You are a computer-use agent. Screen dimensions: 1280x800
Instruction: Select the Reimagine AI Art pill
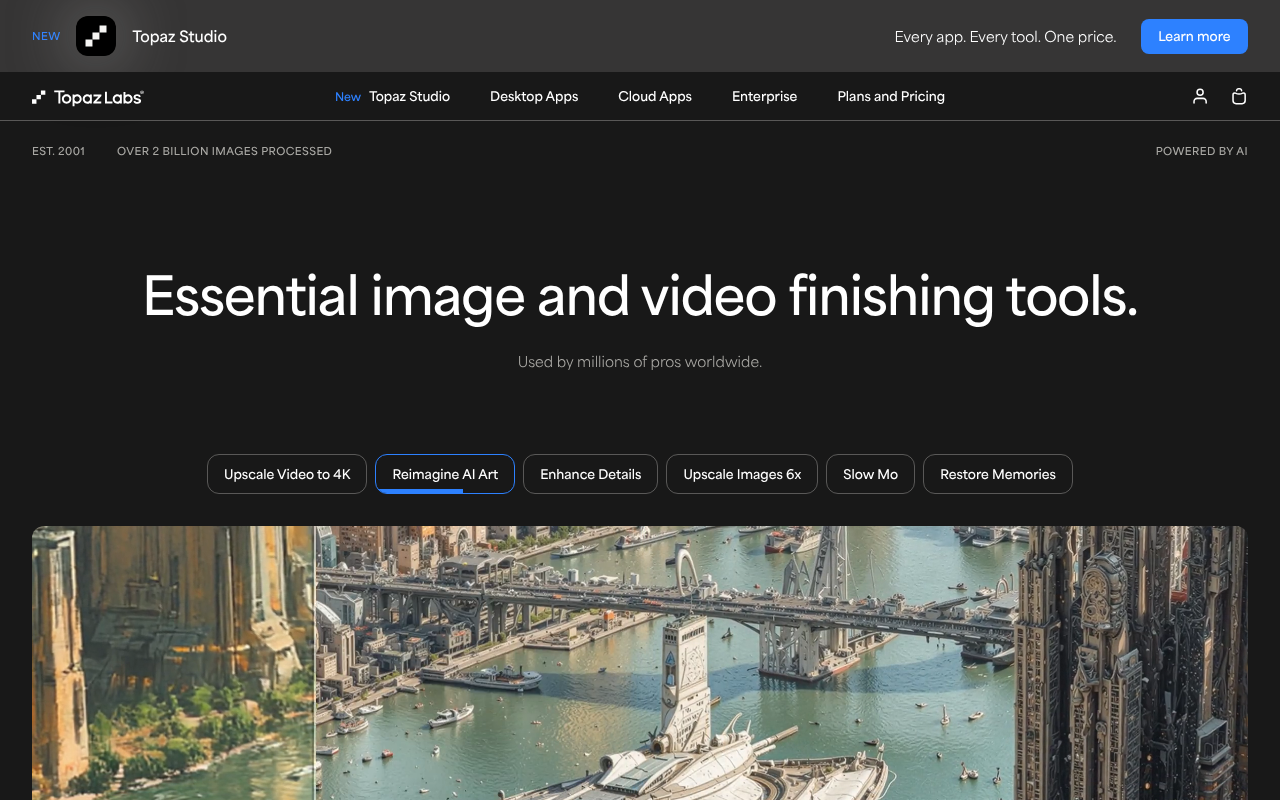[444, 473]
